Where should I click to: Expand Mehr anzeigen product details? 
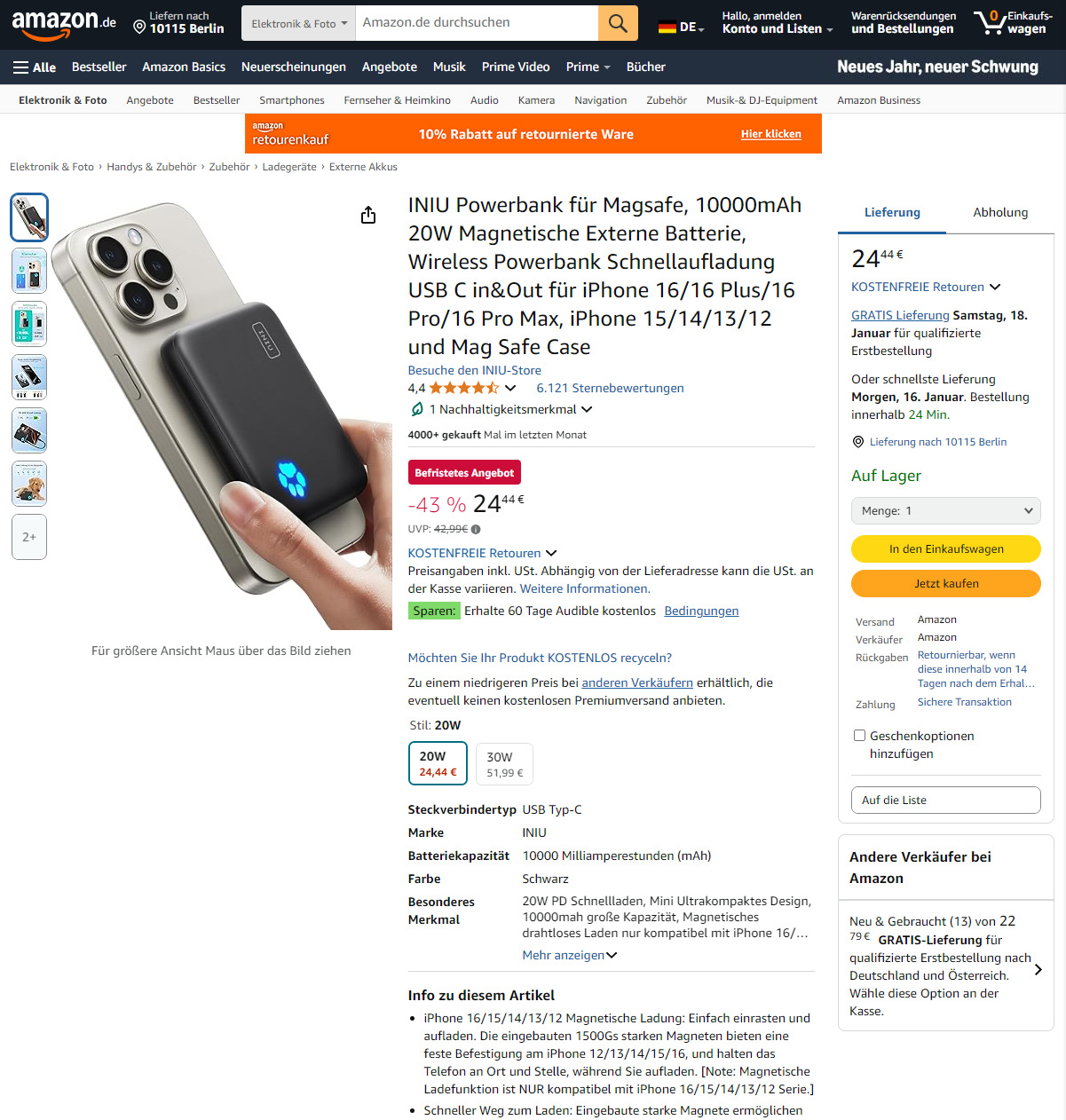(x=569, y=955)
